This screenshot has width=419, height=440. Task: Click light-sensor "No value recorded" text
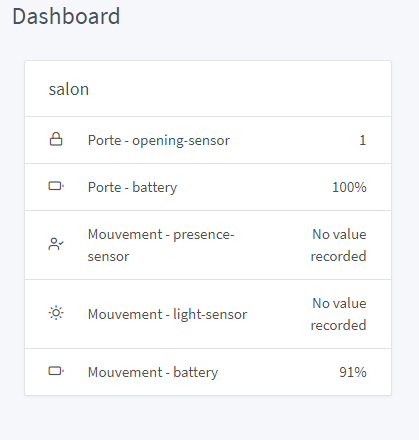(339, 314)
